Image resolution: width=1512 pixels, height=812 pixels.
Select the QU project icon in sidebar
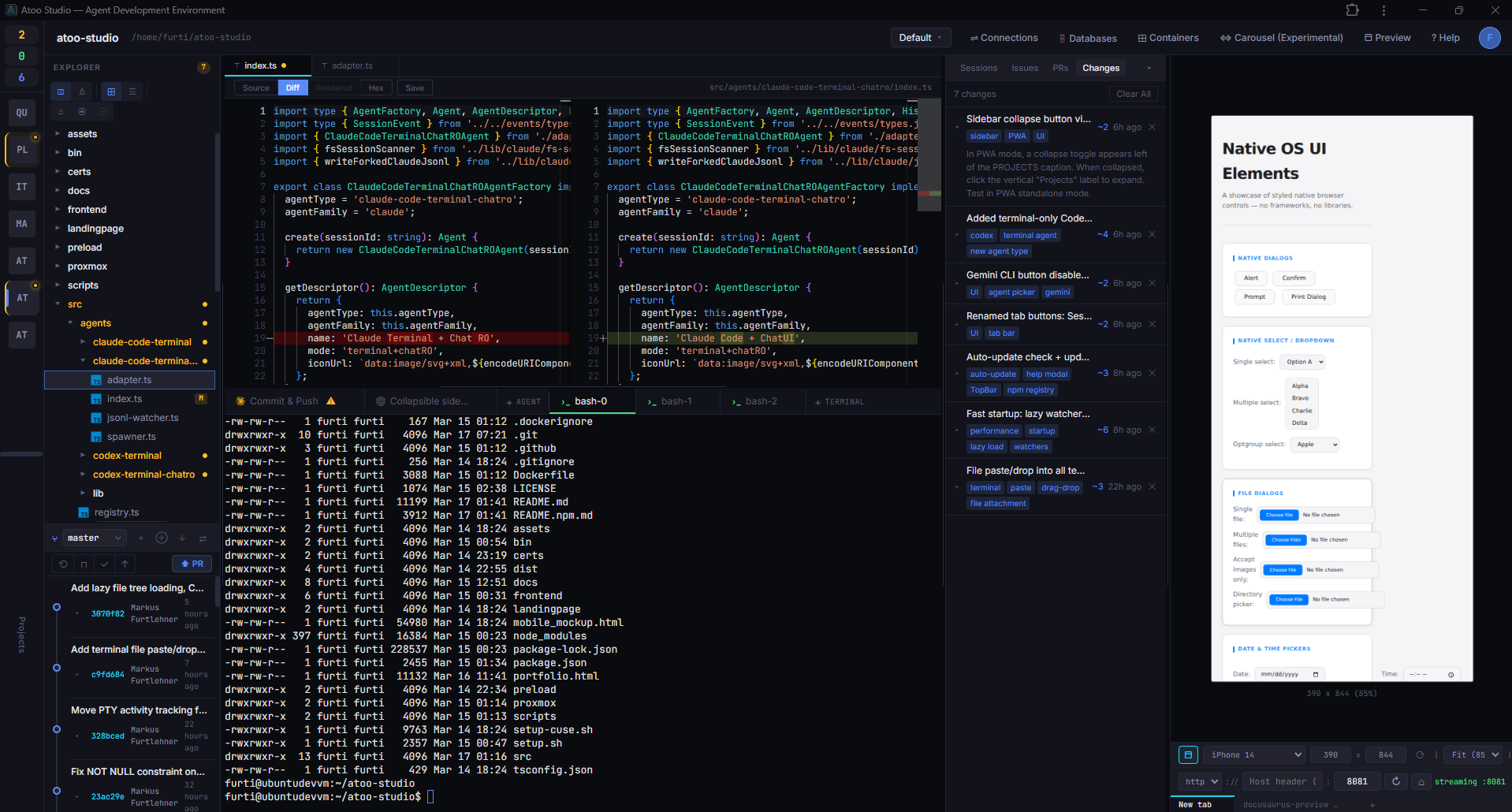pyautogui.click(x=21, y=112)
